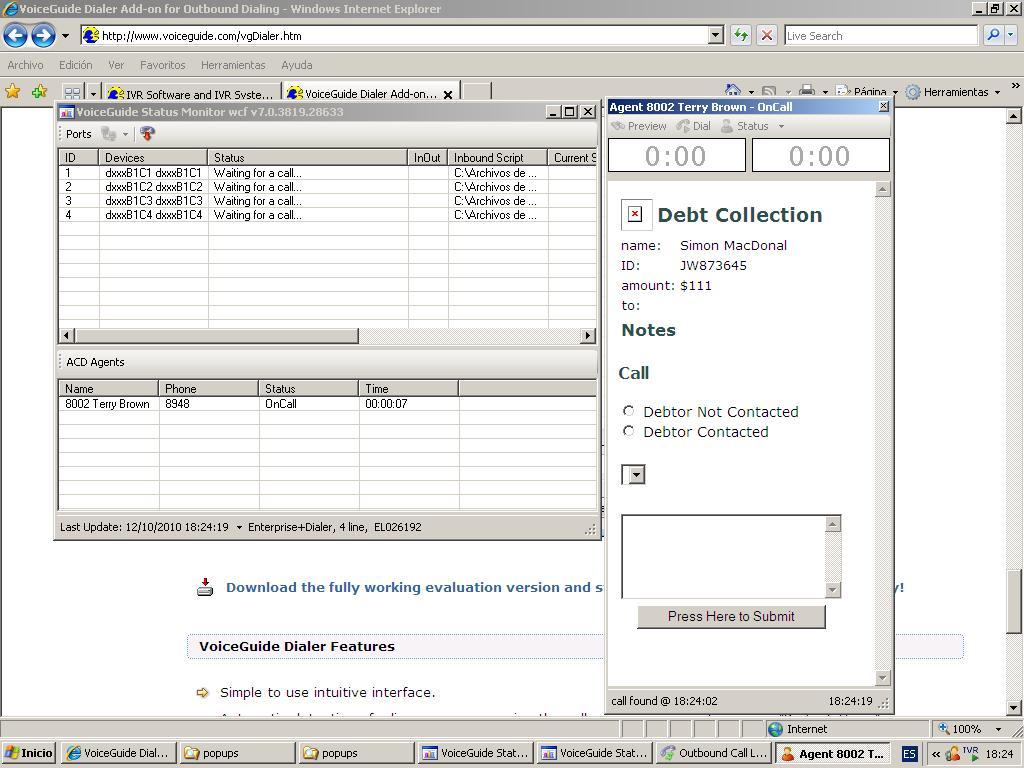This screenshot has height=768, width=1024.
Task: Expand the Status dropdown in the Agent window
Action: (x=781, y=126)
